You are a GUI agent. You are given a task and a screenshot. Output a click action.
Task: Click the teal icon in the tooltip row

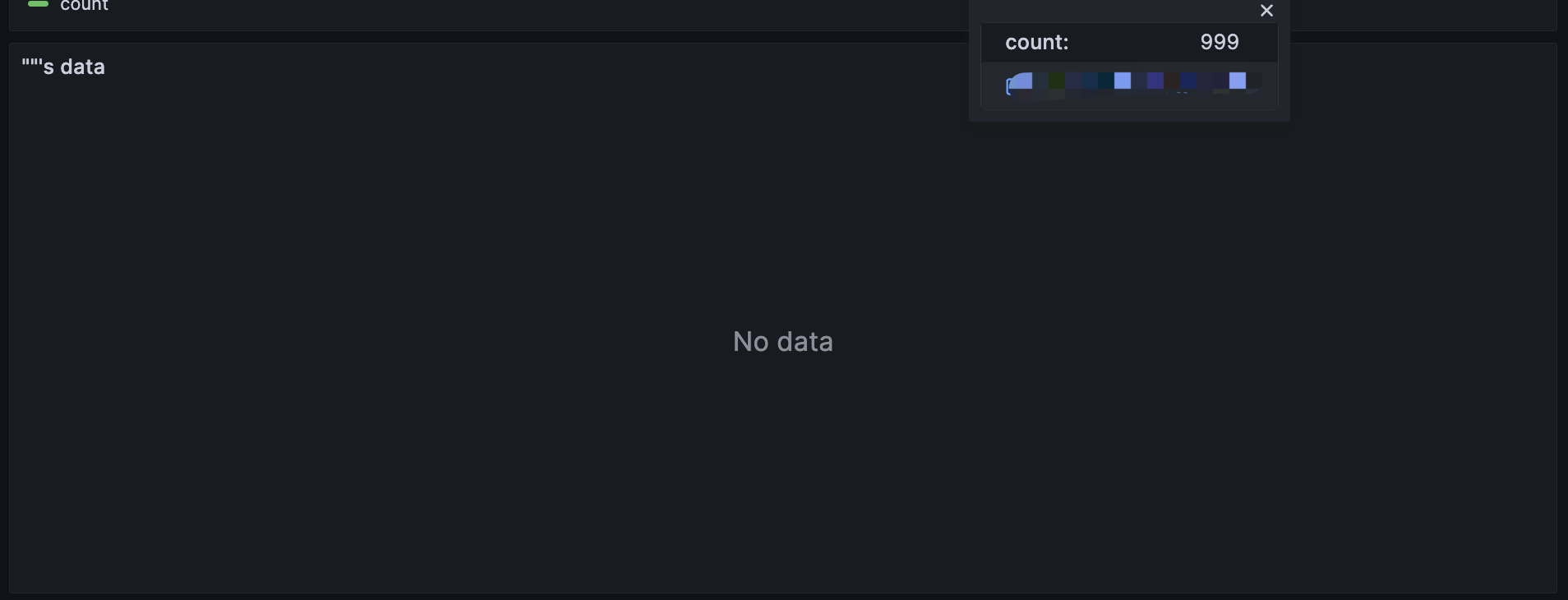pyautogui.click(x=1107, y=81)
